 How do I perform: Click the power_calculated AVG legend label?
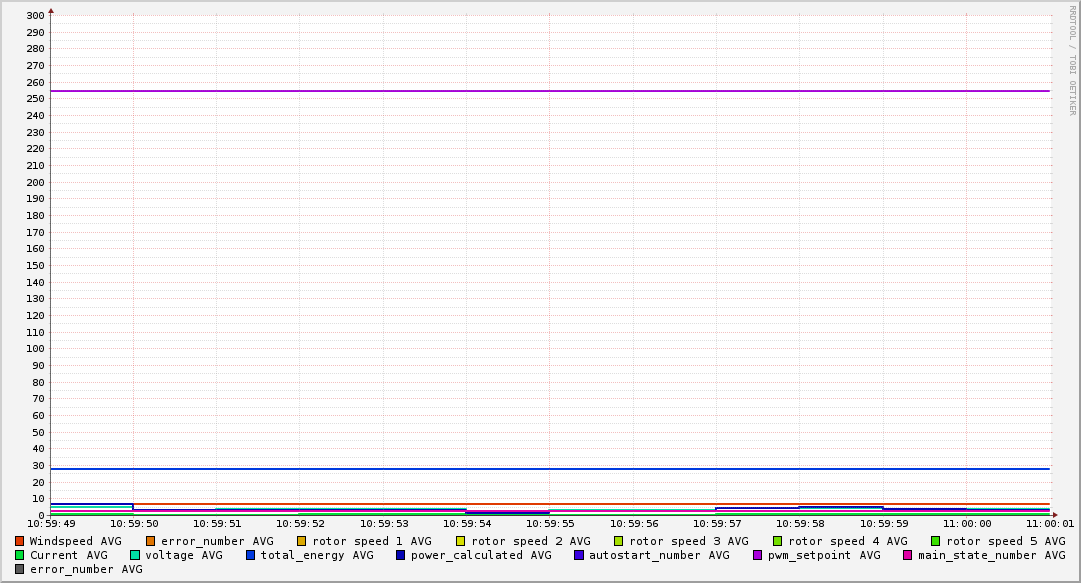point(481,555)
